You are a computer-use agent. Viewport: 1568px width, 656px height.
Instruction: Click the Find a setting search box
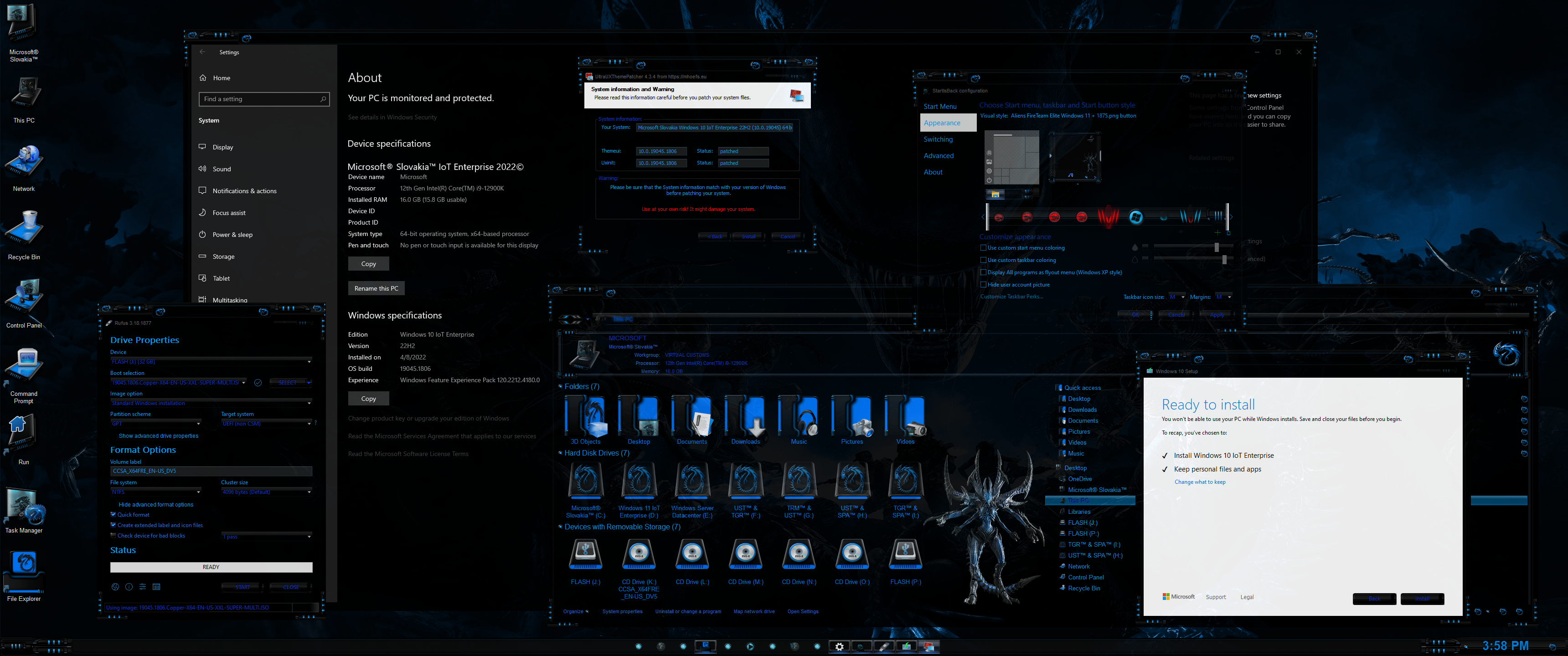(264, 99)
